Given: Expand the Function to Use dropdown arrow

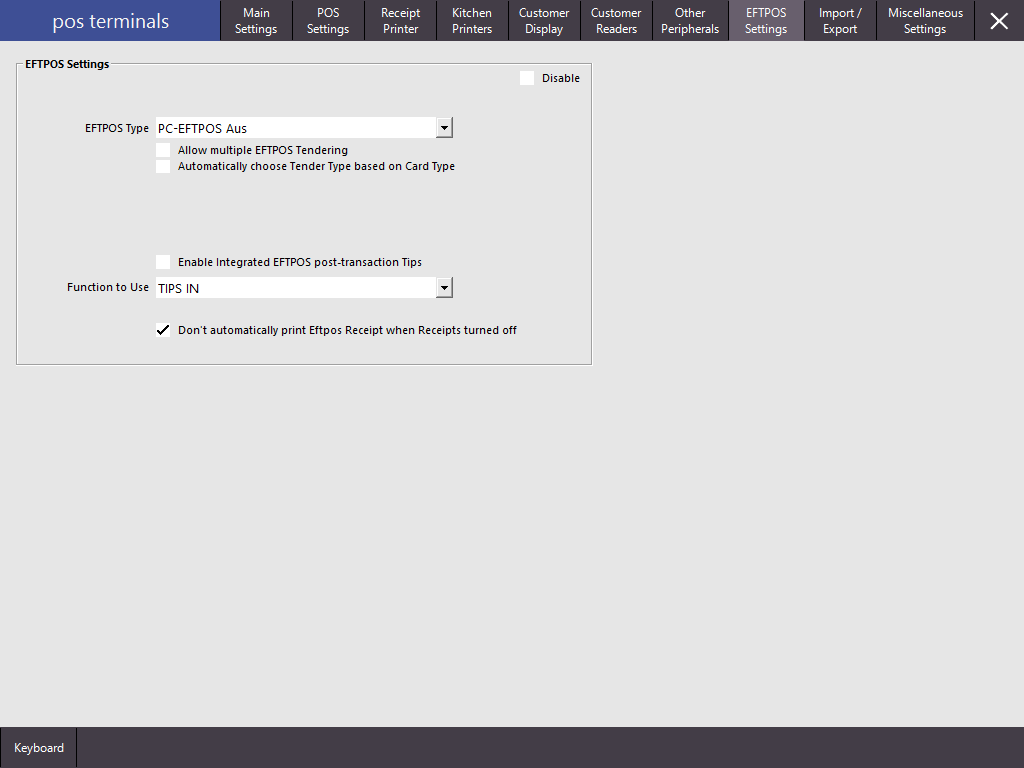Looking at the screenshot, I should (444, 288).
